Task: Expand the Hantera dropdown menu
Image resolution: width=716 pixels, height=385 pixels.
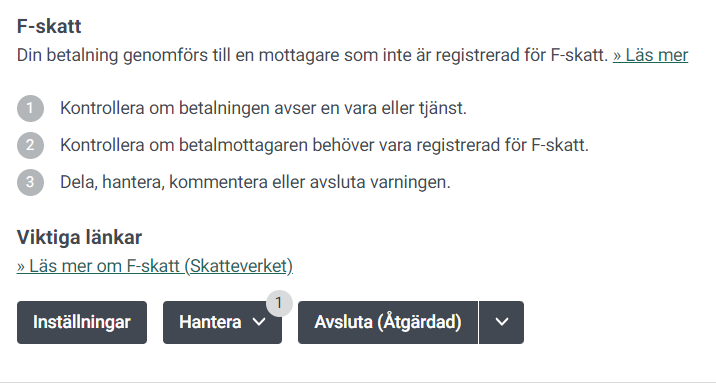Action: pyautogui.click(x=222, y=322)
